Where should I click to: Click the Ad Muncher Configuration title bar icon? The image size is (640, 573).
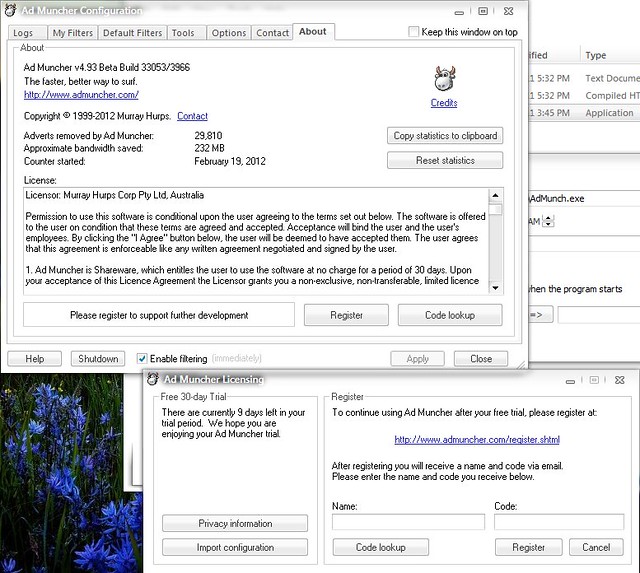pyautogui.click(x=10, y=10)
